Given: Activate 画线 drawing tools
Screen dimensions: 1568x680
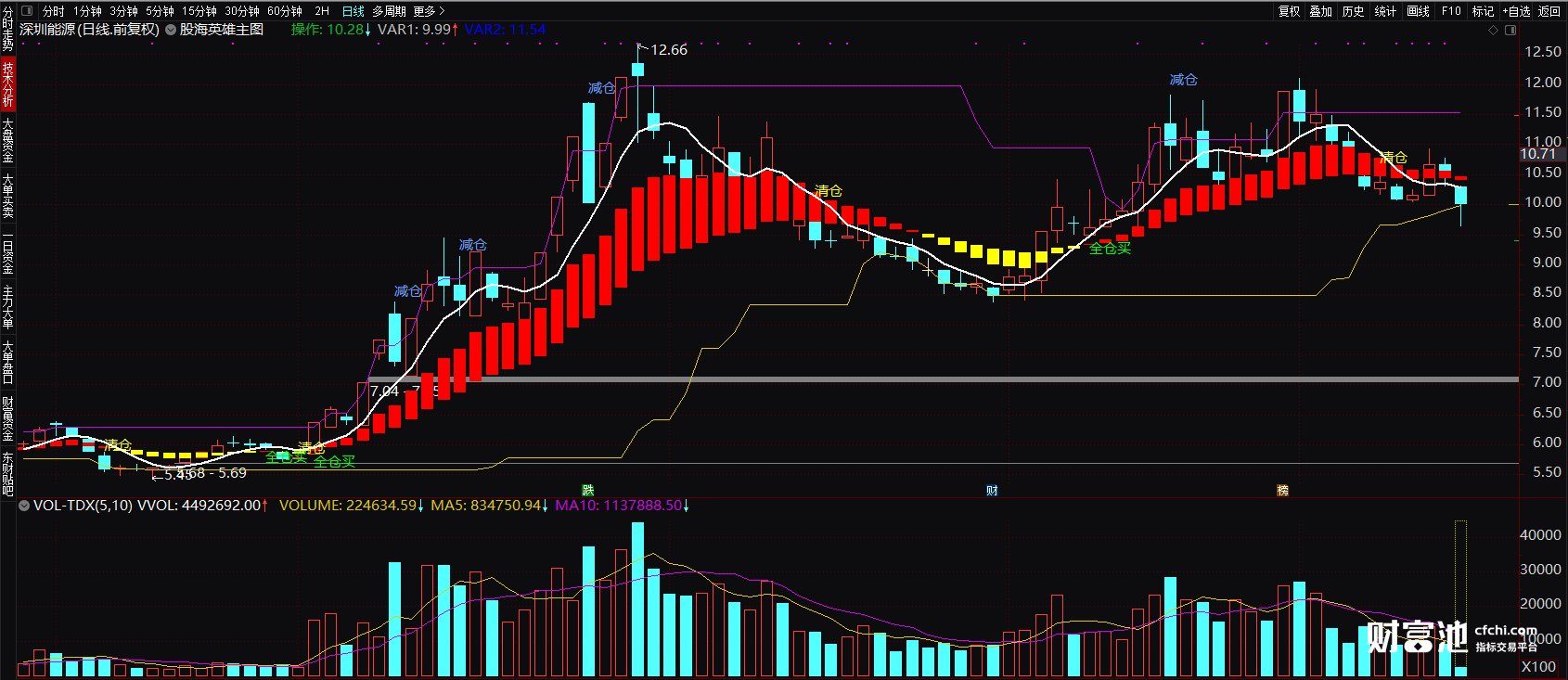Looking at the screenshot, I should point(1418,11).
